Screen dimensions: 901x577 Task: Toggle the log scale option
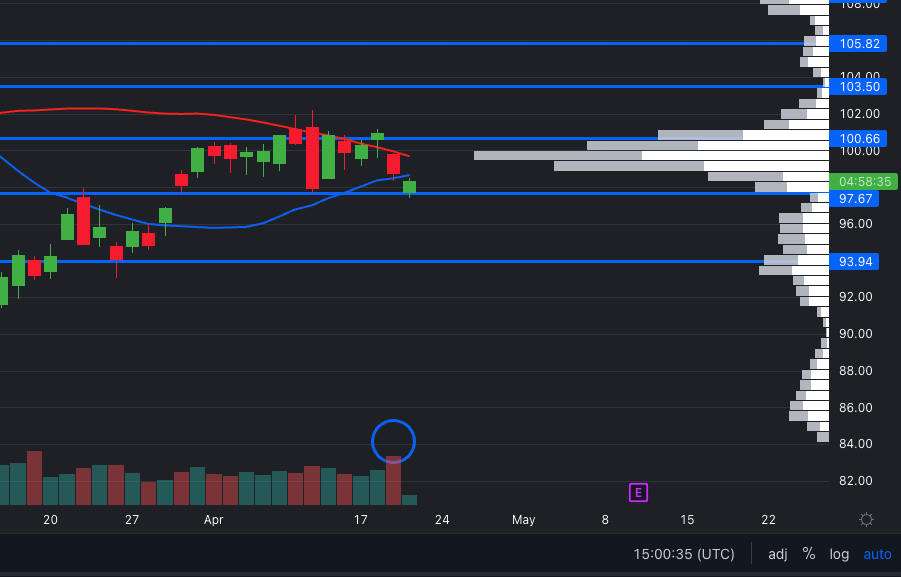coord(839,555)
